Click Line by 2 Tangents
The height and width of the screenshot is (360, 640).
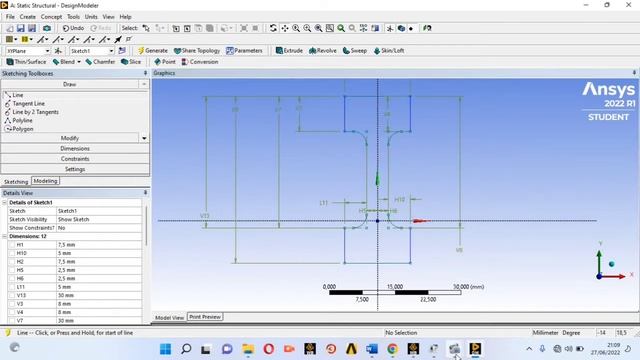[x=31, y=112]
